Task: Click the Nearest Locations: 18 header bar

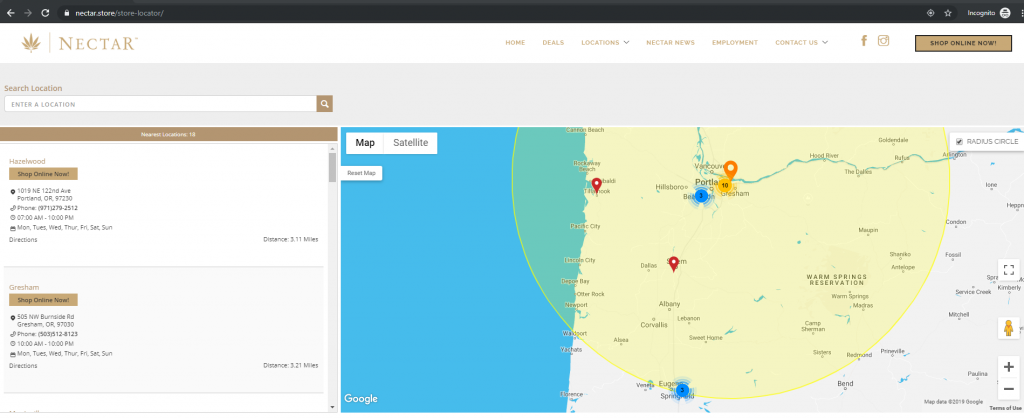Action: point(168,135)
